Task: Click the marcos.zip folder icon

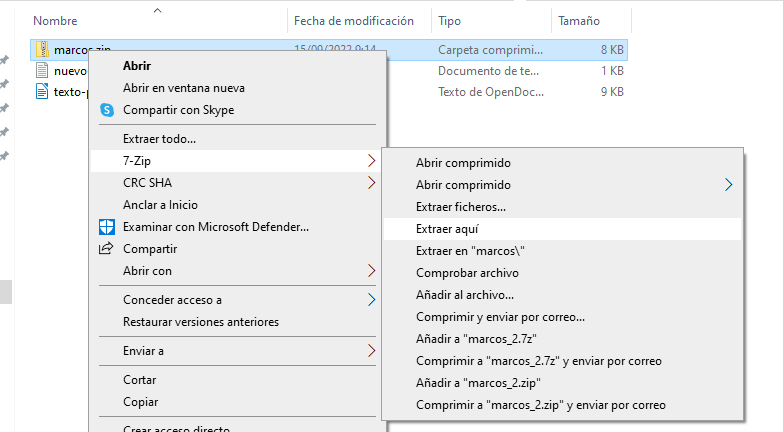Action: (x=42, y=49)
